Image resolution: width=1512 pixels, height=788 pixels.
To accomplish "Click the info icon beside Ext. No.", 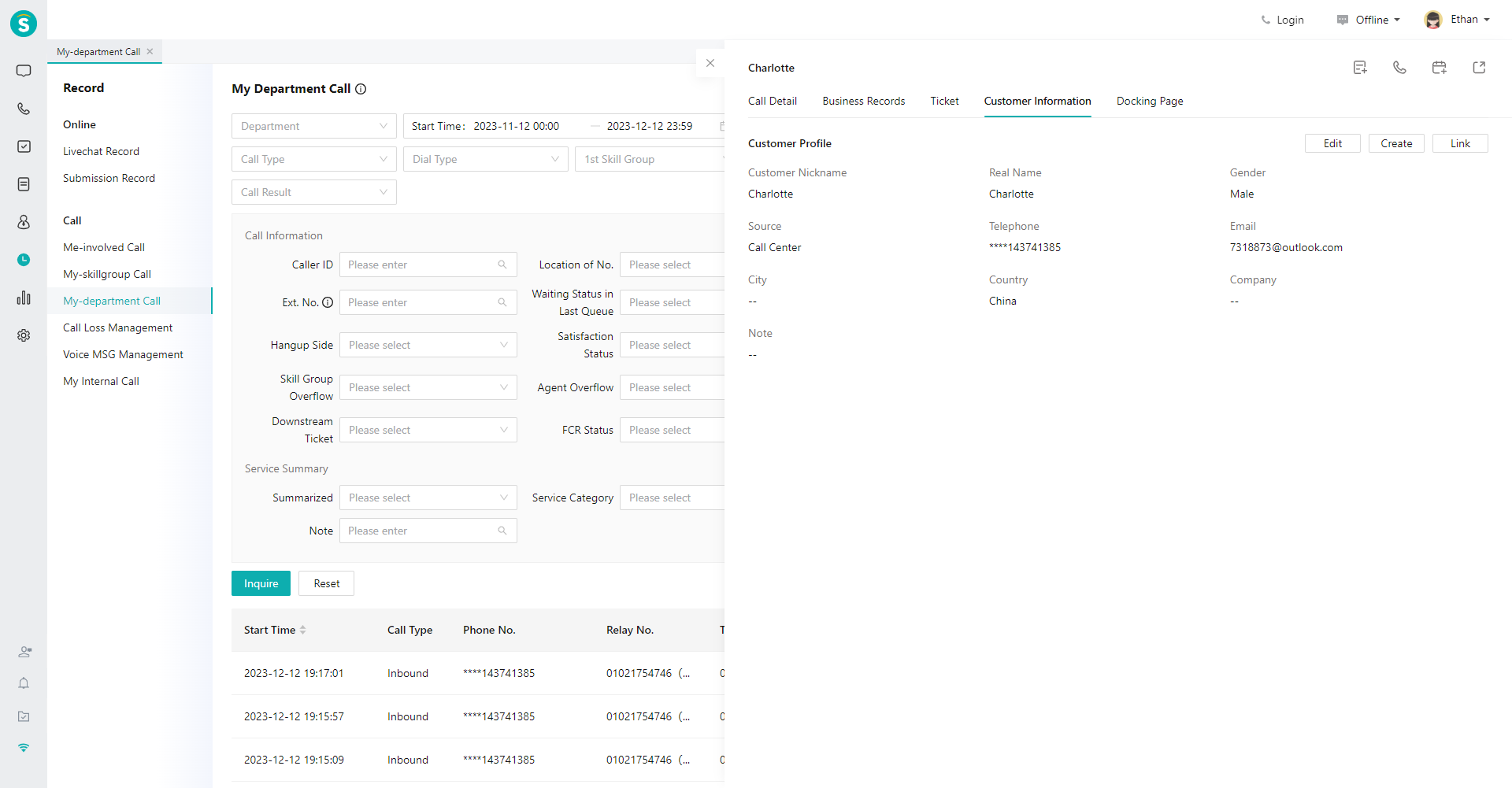I will coord(328,302).
